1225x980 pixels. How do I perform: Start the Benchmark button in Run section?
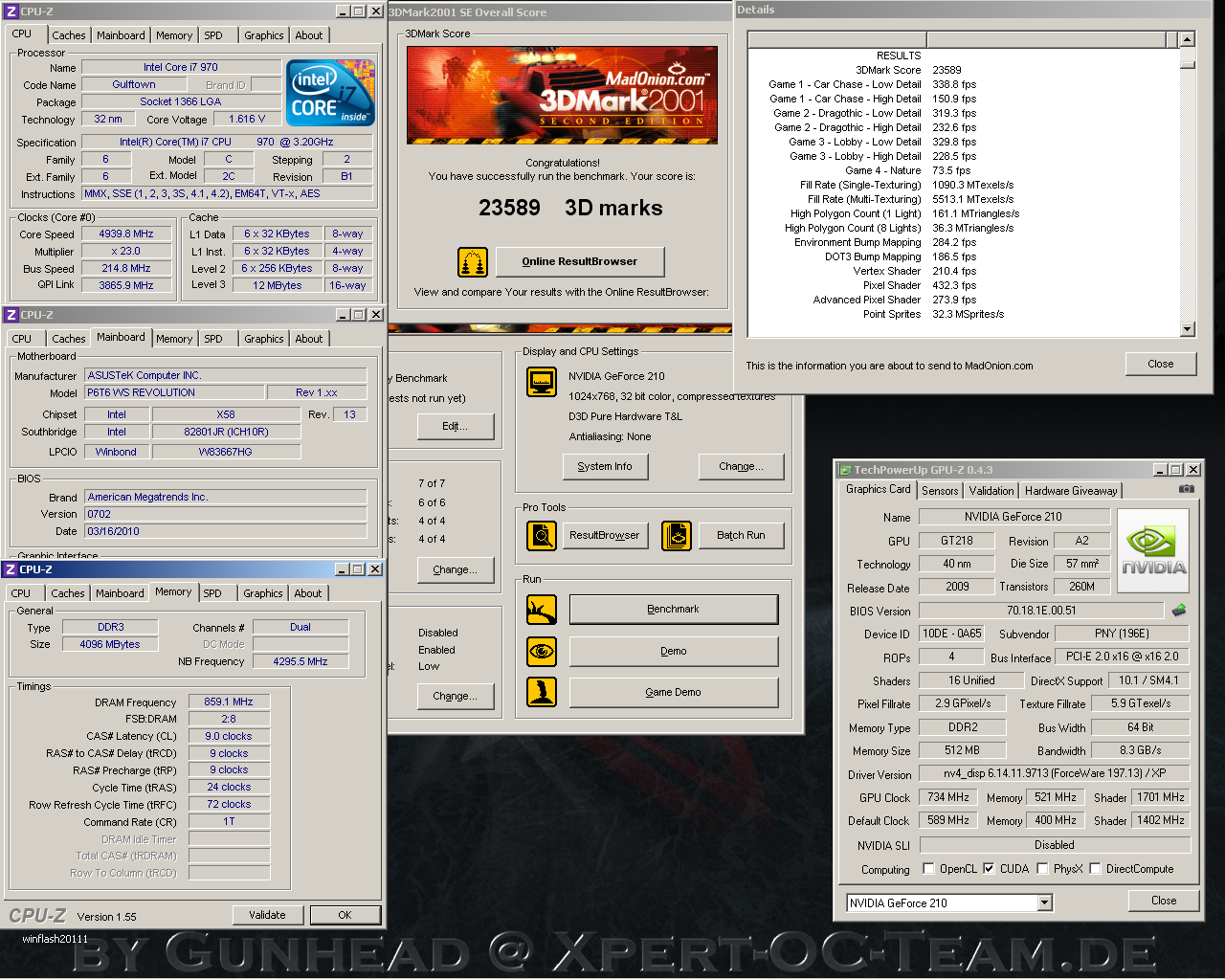pyautogui.click(x=674, y=610)
